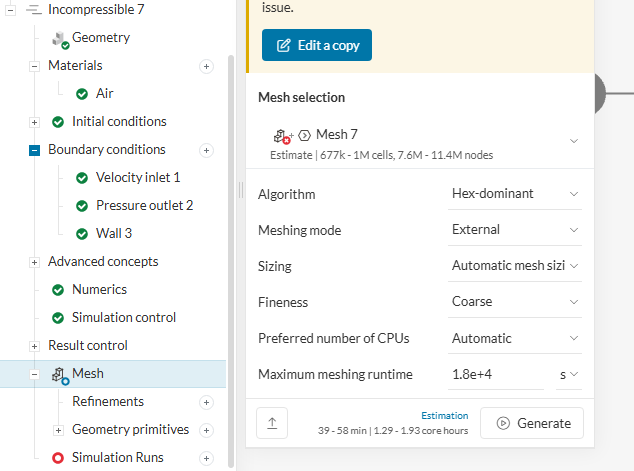The height and width of the screenshot is (471, 634).
Task: Select Velocity inlet 1 in the tree
Action: coord(138,178)
